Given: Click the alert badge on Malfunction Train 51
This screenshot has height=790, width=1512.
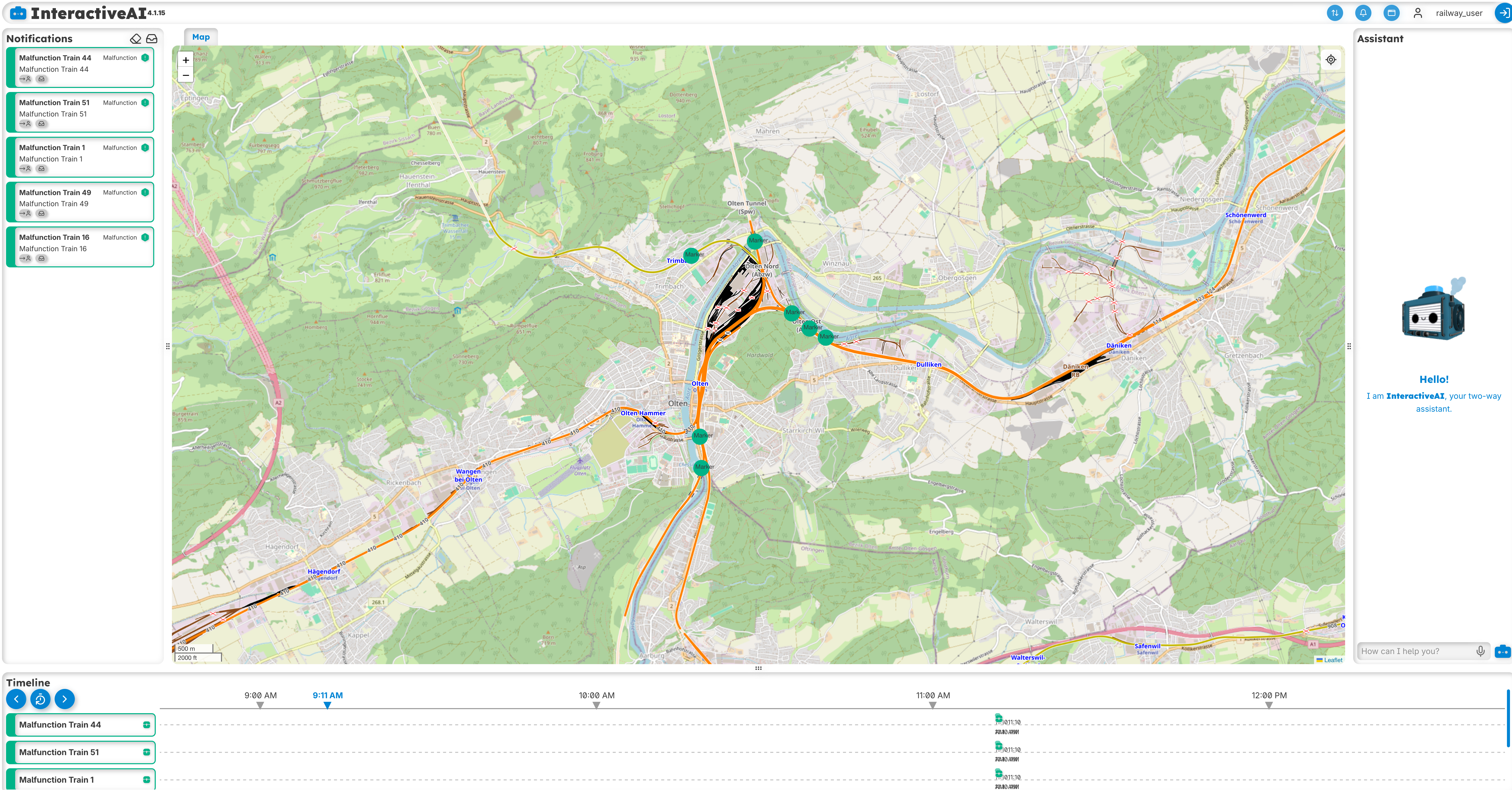Looking at the screenshot, I should click(x=145, y=103).
